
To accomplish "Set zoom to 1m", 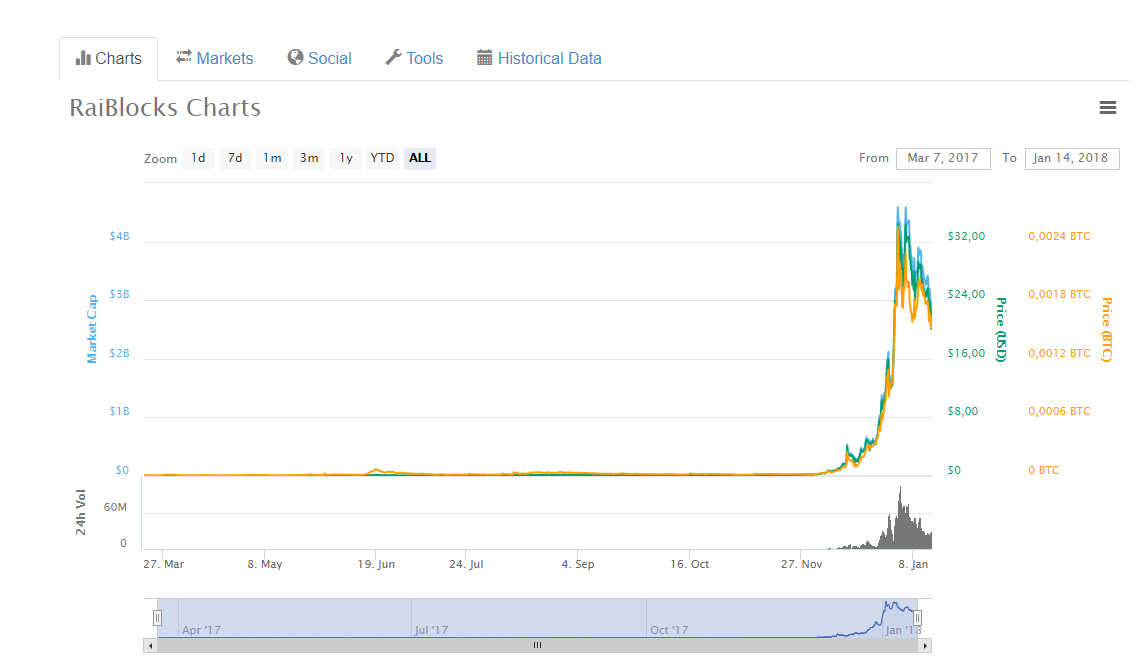I will tap(272, 158).
